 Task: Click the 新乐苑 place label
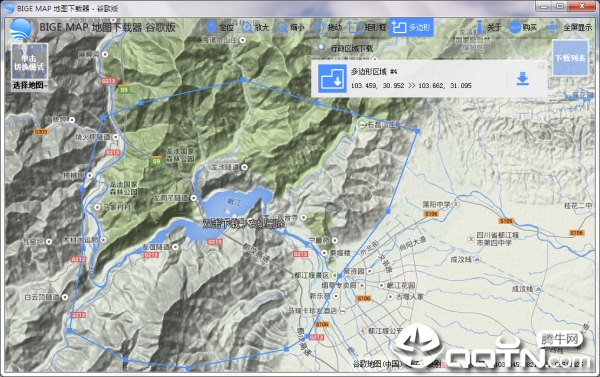click(320, 296)
